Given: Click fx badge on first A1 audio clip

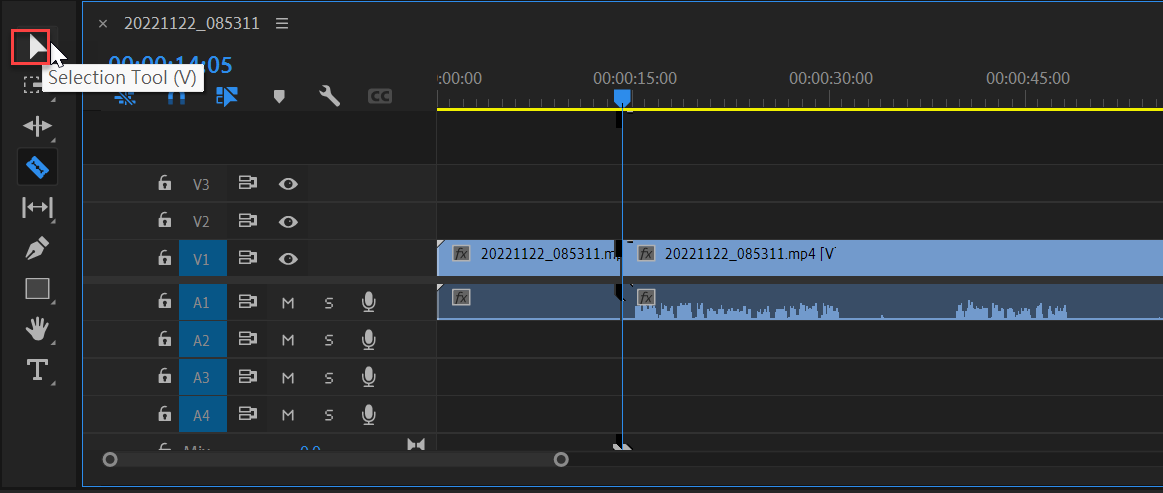Looking at the screenshot, I should coord(461,298).
